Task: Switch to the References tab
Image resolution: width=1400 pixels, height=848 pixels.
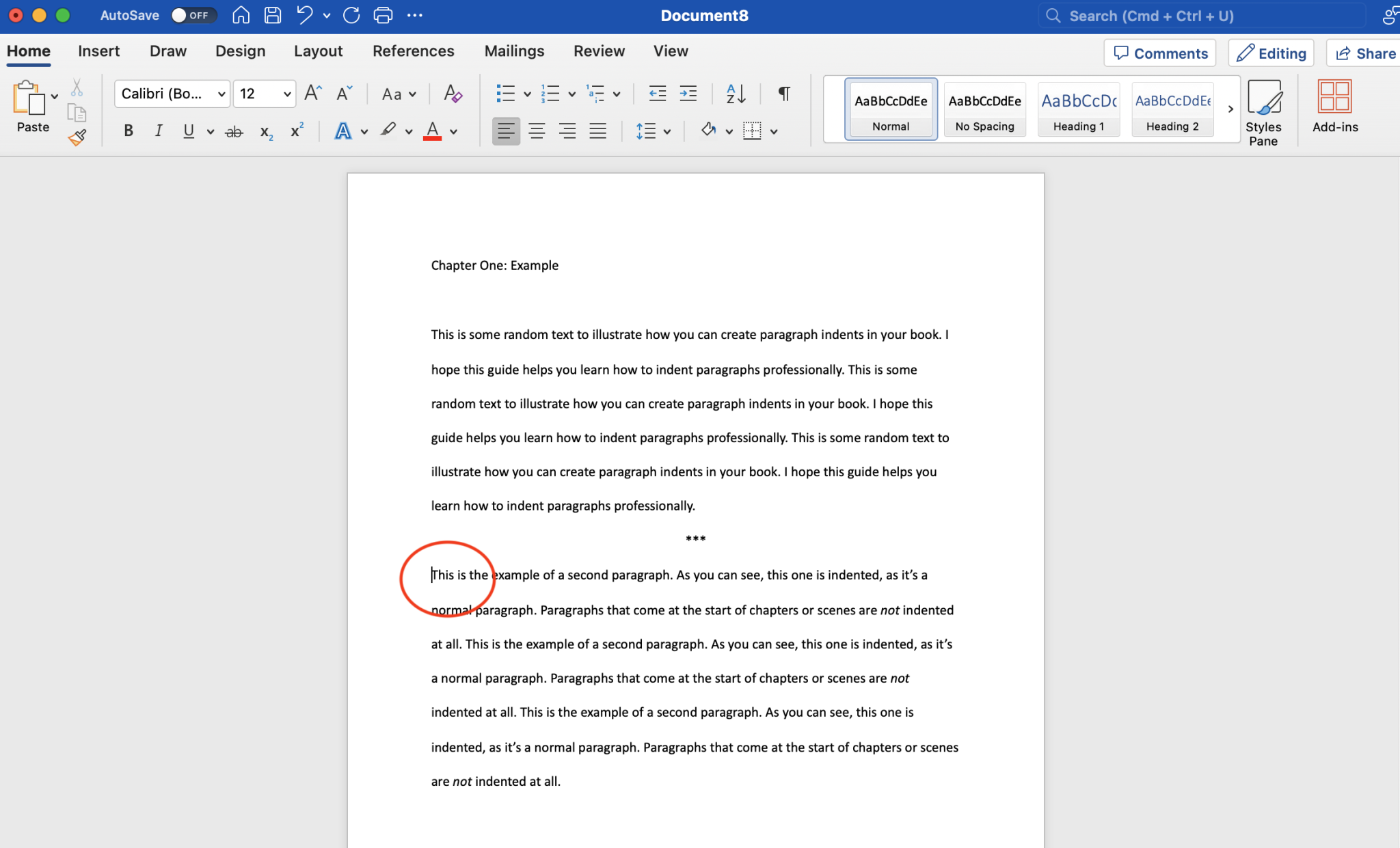Action: pos(413,51)
